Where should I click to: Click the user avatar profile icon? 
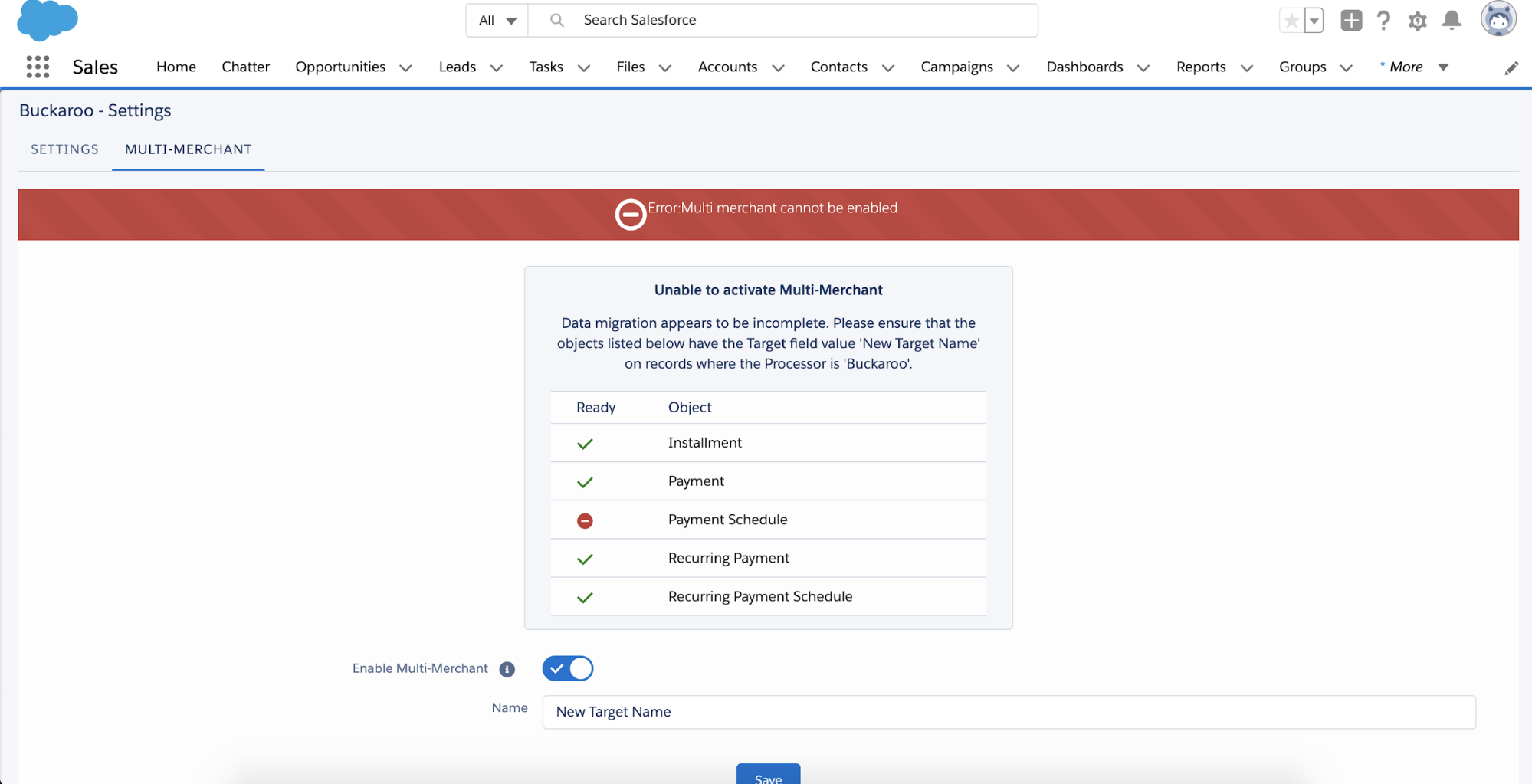(1498, 19)
